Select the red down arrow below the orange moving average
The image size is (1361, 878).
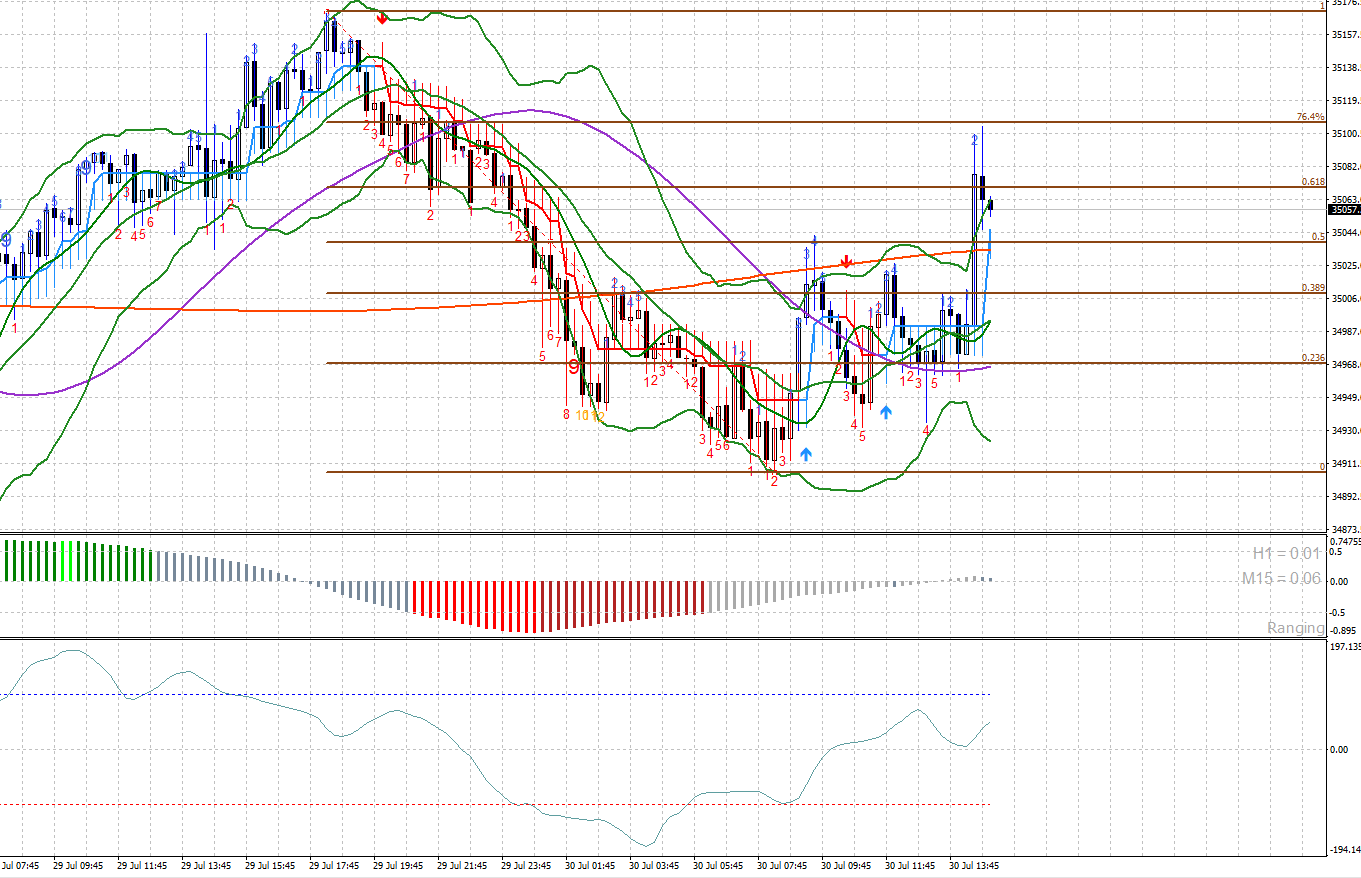coord(846,262)
